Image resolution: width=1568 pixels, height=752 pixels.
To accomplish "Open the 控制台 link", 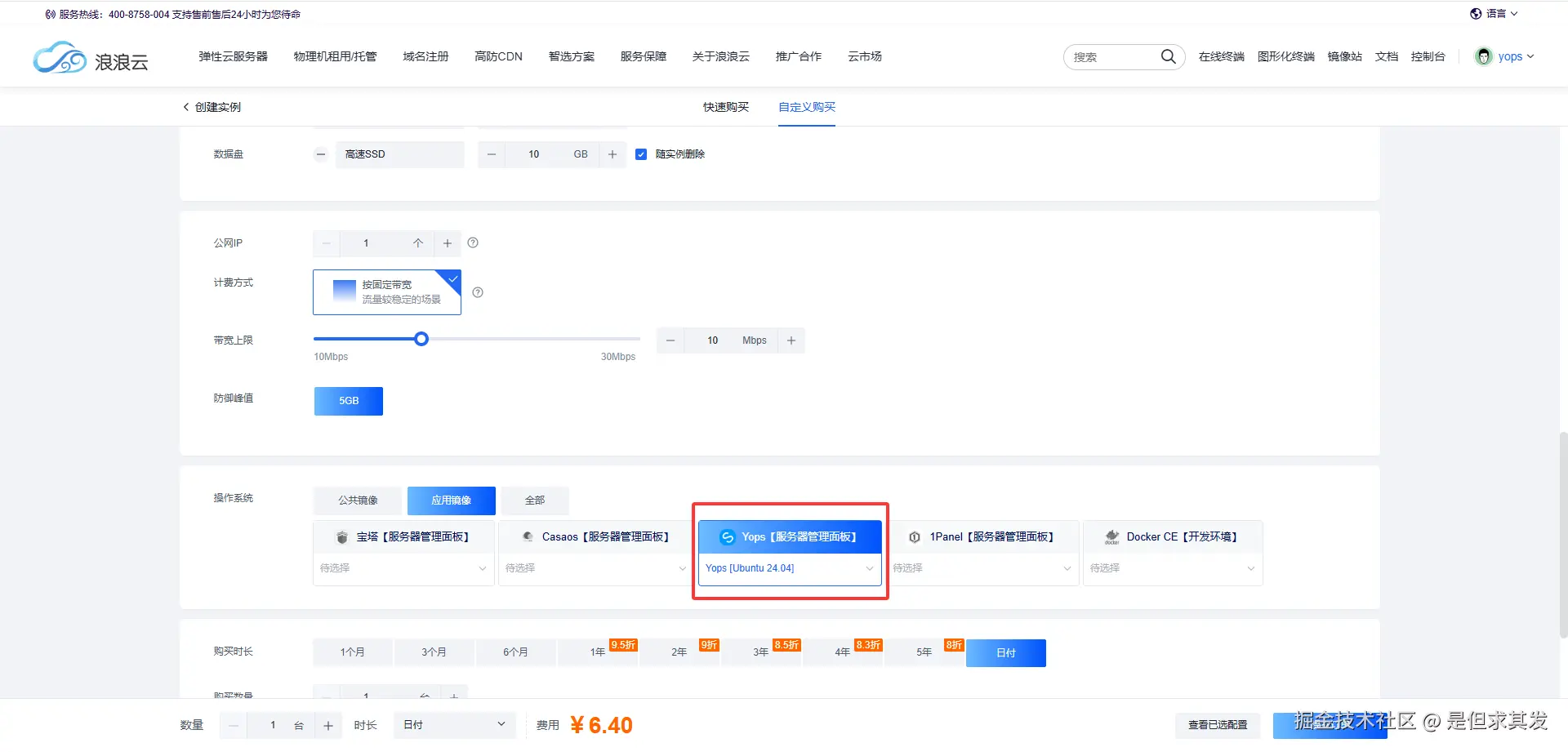I will click(x=1428, y=56).
